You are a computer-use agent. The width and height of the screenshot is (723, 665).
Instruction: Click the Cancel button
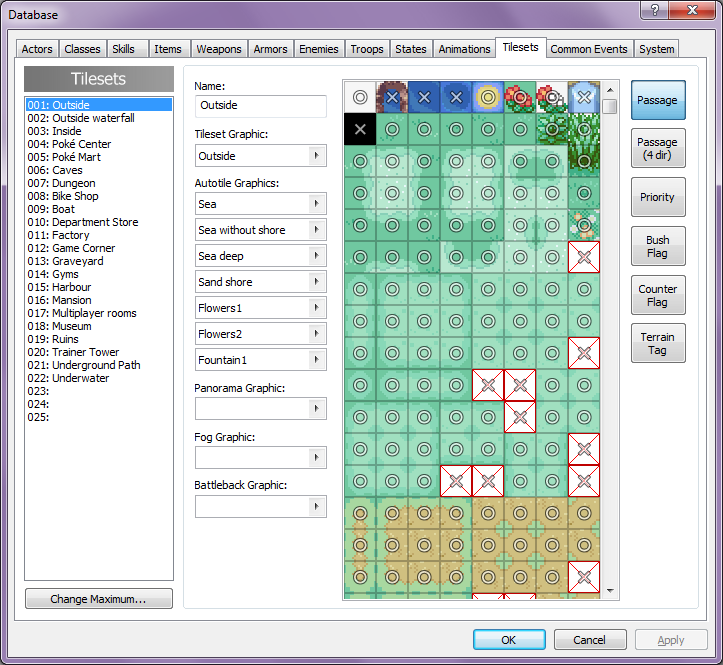coord(590,640)
